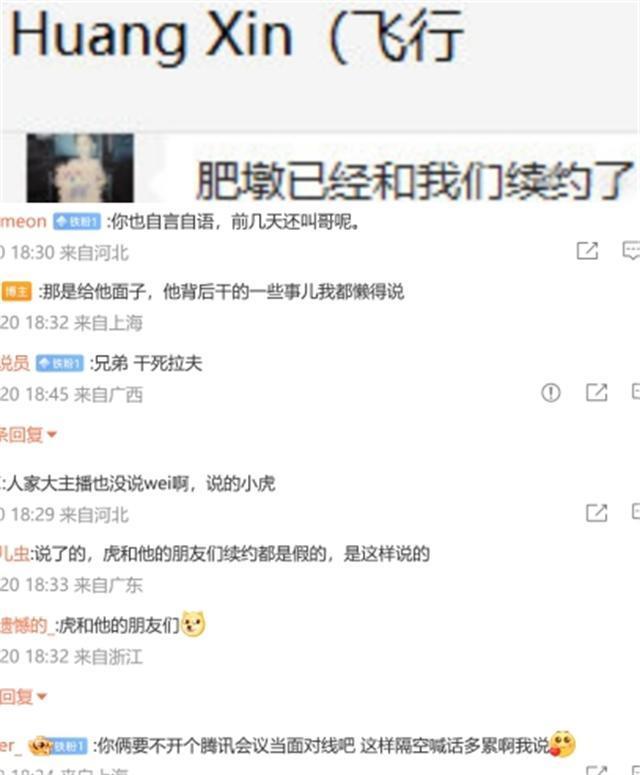Click dropdown arrow next to 条回复
Screen dimensions: 640x775
coord(51,435)
